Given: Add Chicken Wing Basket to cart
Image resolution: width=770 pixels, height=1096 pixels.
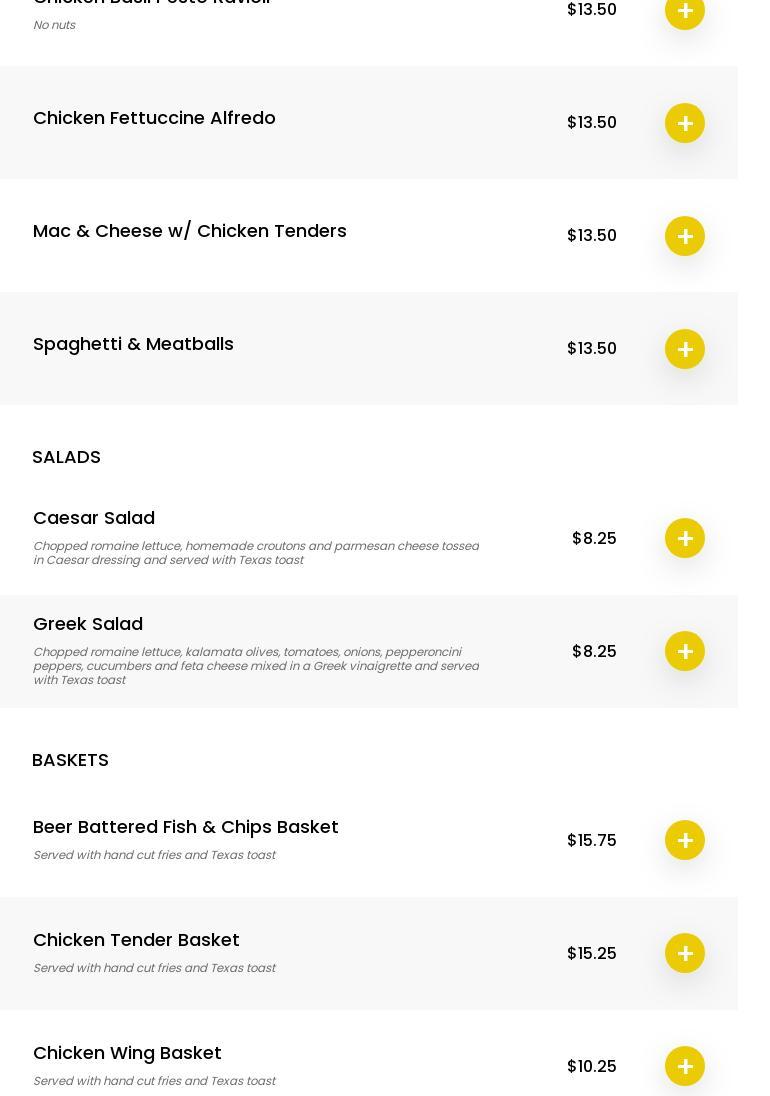Looking at the screenshot, I should [x=685, y=1066].
